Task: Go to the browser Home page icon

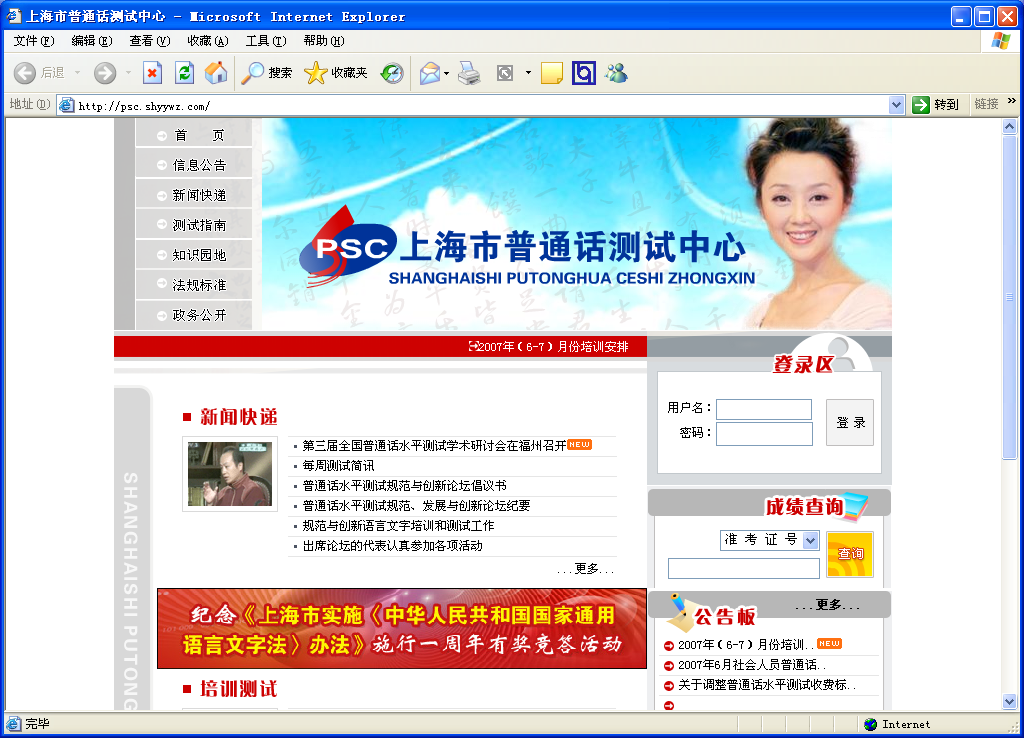Action: (215, 73)
